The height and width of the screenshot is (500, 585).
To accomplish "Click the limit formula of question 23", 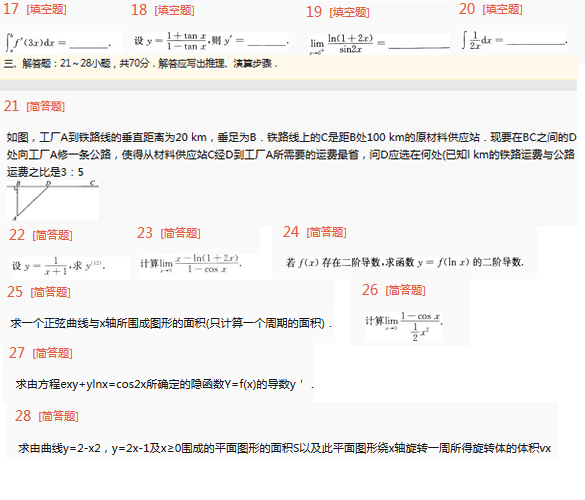I will 191,264.
